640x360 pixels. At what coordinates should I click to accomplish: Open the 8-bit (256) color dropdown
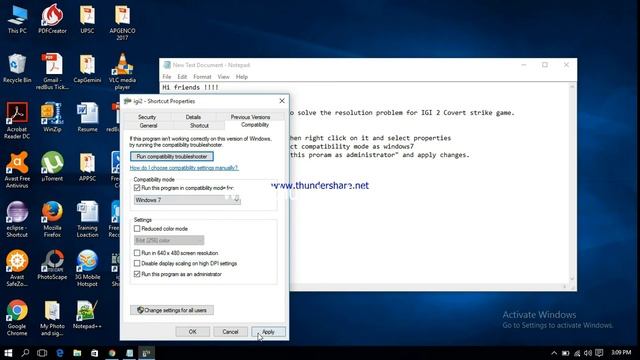(x=169, y=240)
